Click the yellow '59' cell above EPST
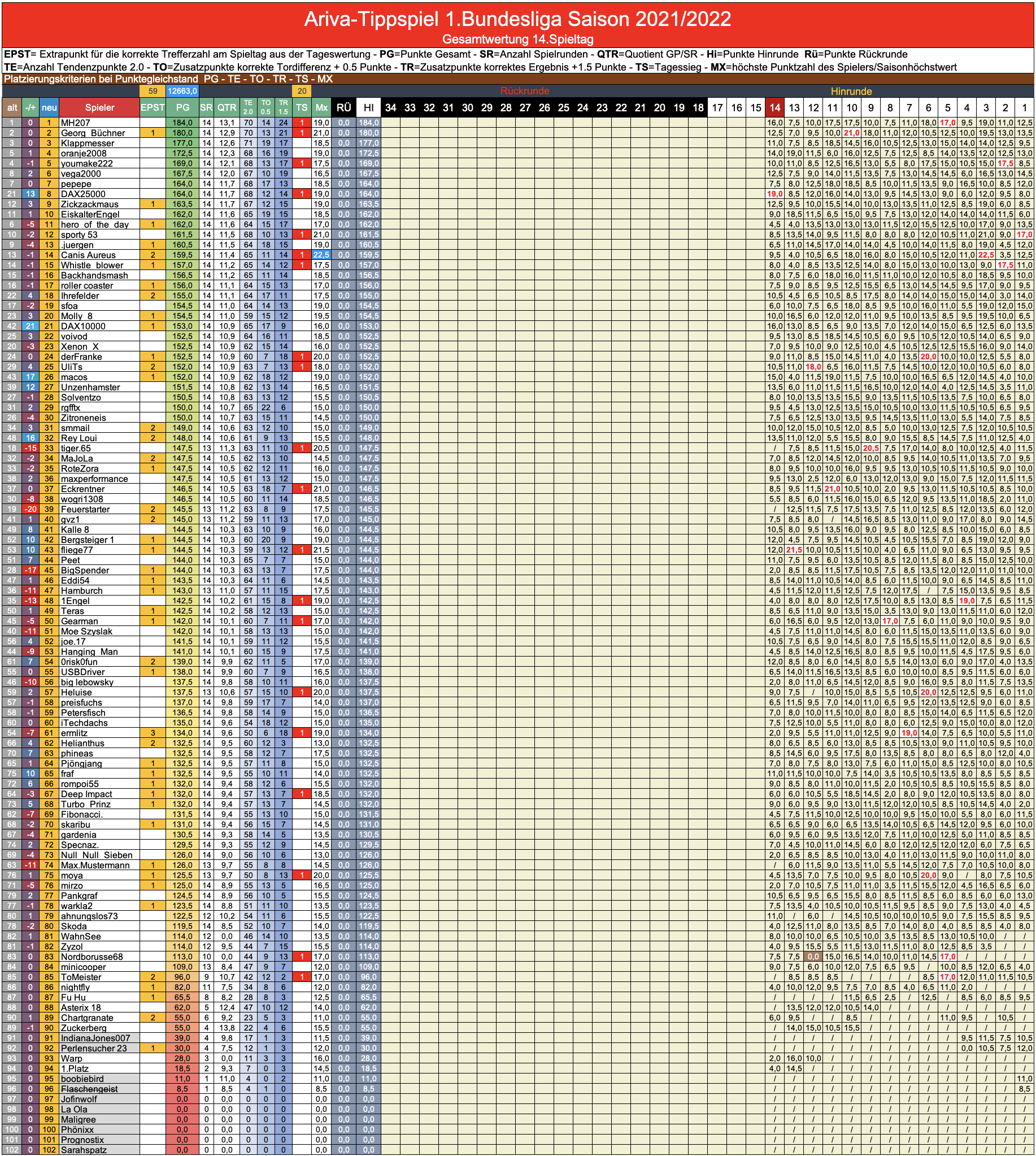1036x1156 pixels. click(x=153, y=91)
